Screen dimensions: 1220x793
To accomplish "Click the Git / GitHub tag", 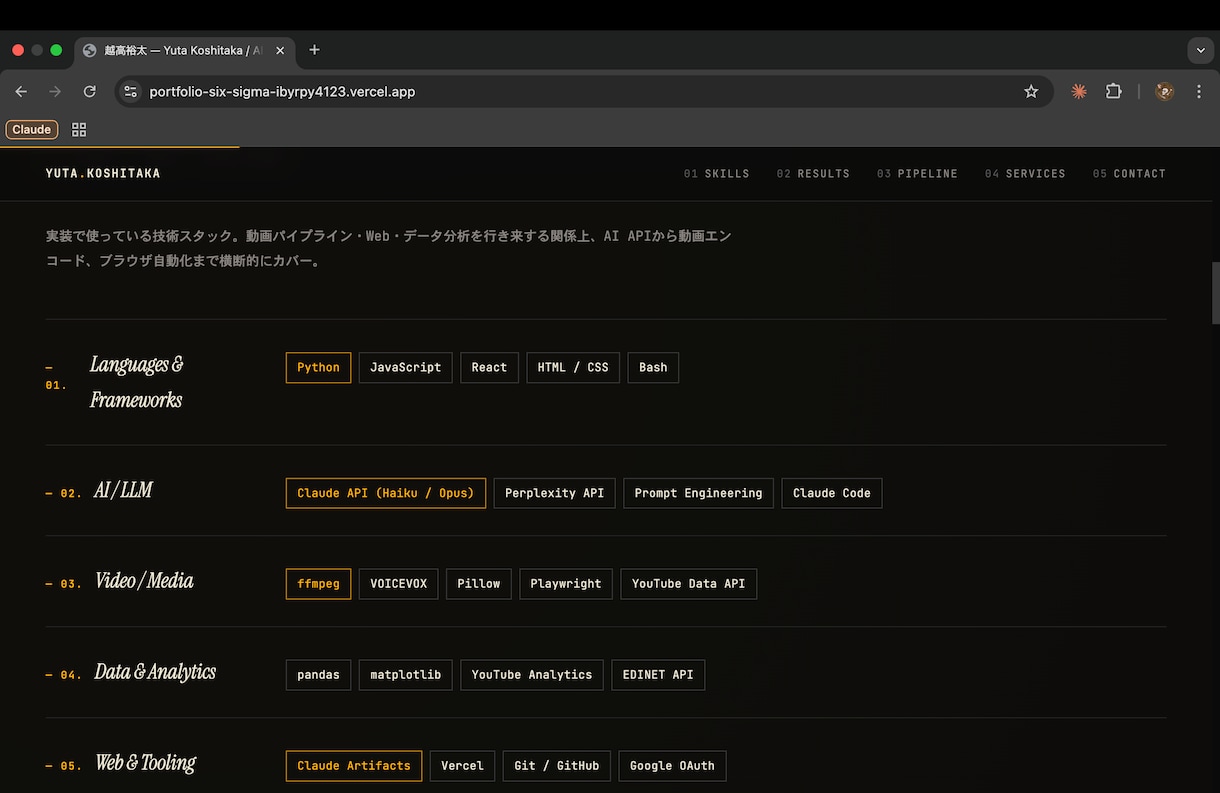I will [557, 766].
